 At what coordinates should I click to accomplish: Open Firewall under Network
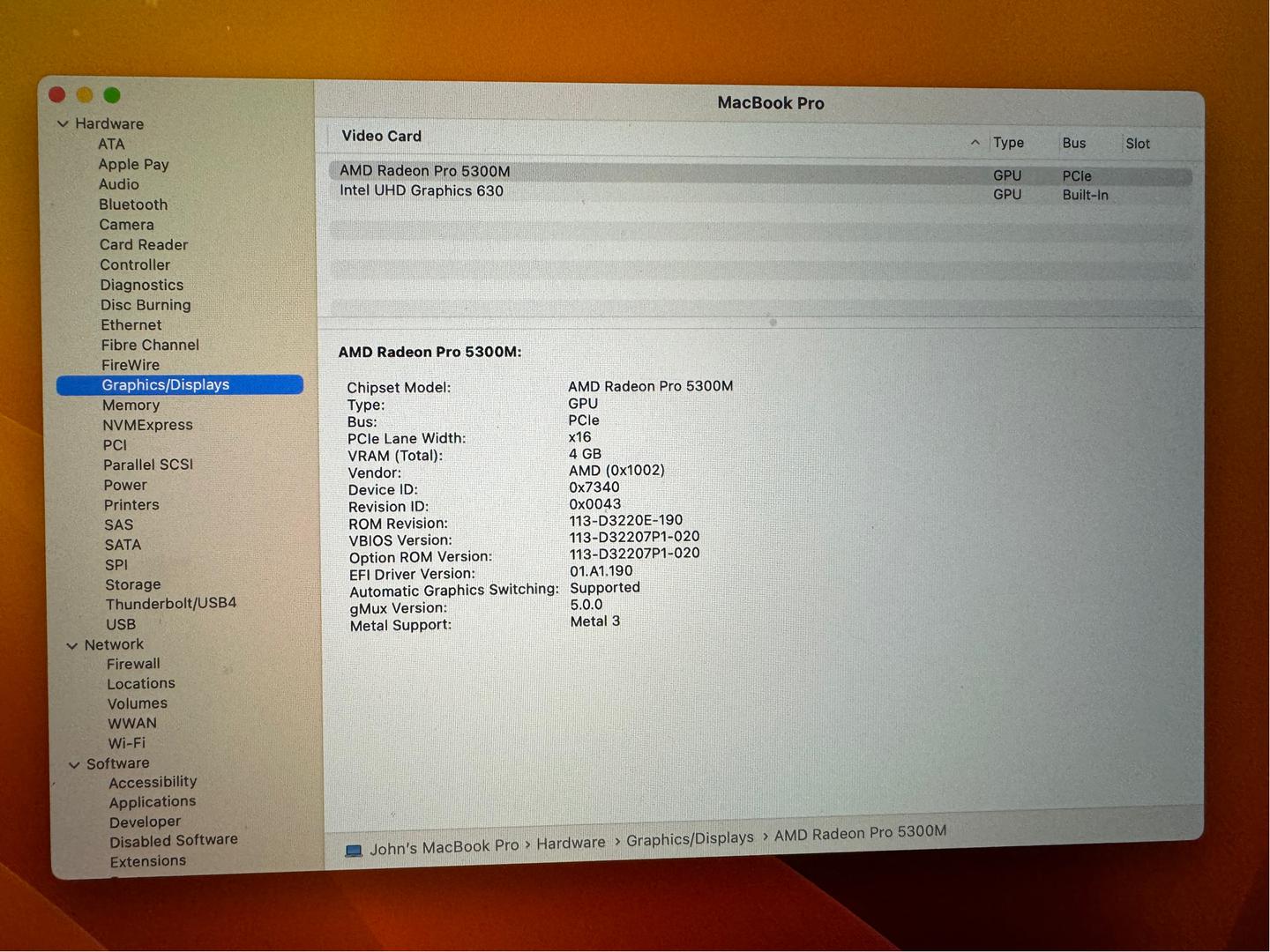[x=133, y=664]
